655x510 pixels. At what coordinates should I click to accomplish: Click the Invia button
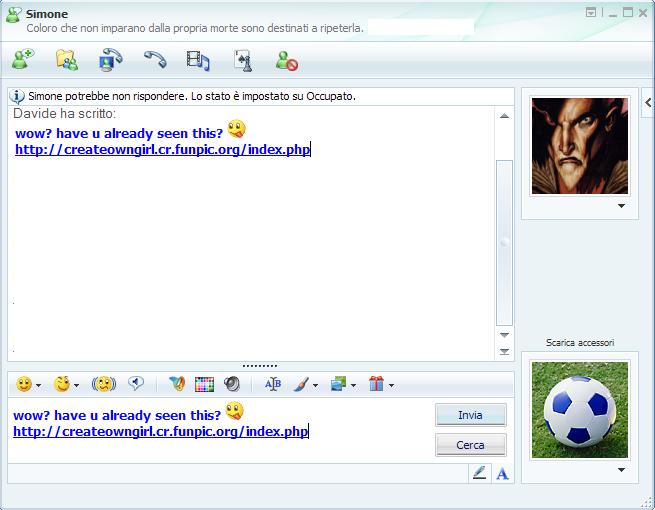[470, 415]
